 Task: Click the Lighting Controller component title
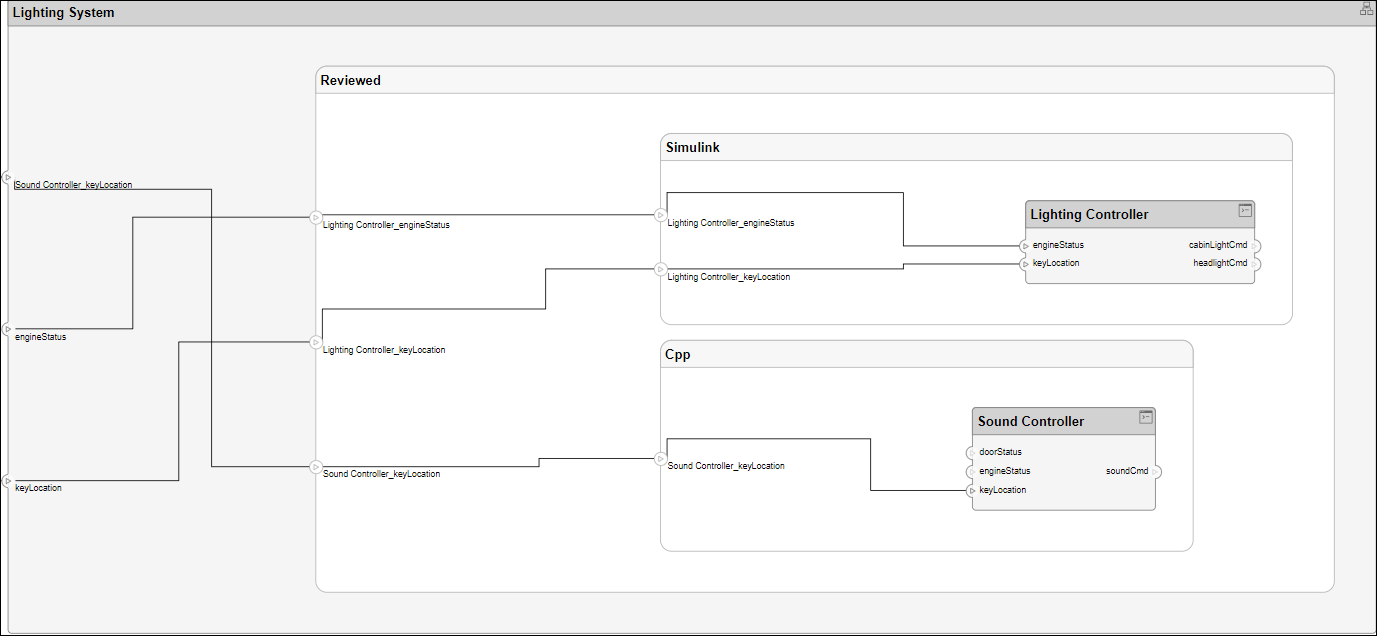coord(1089,214)
